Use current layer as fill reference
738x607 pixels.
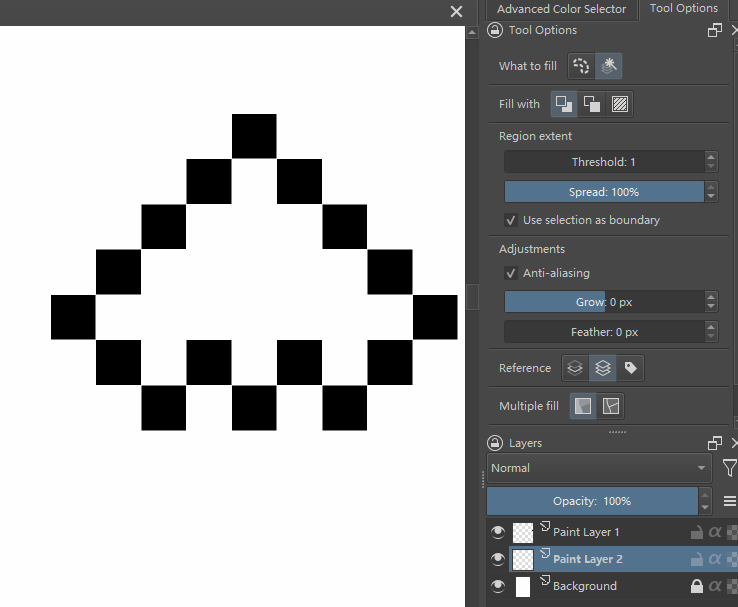click(x=575, y=368)
